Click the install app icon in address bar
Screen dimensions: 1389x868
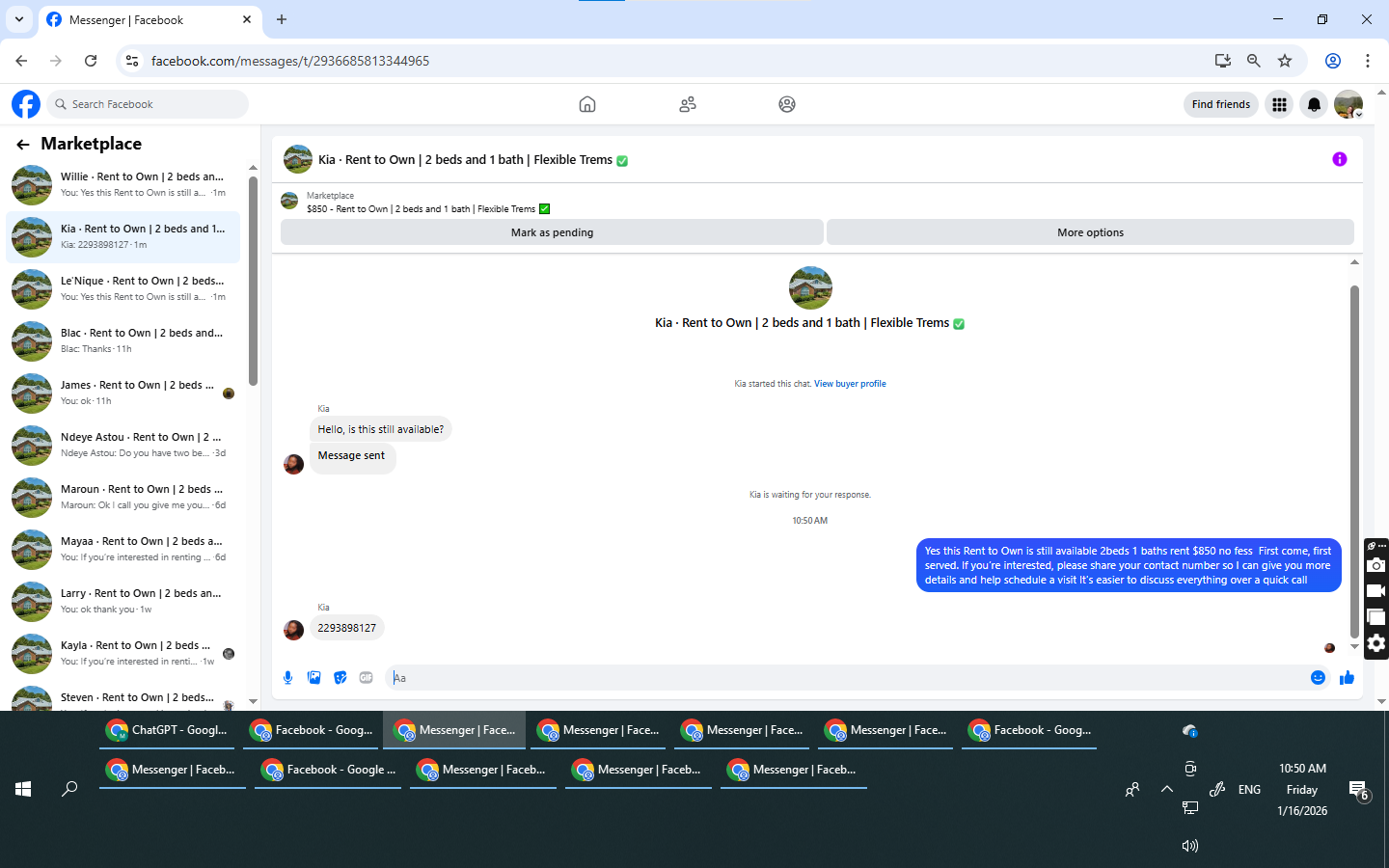(1223, 61)
